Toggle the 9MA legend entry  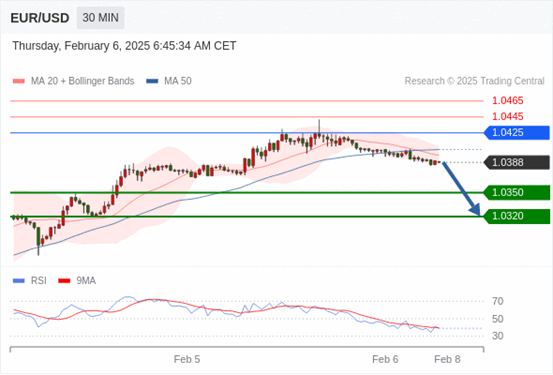pyautogui.click(x=77, y=281)
